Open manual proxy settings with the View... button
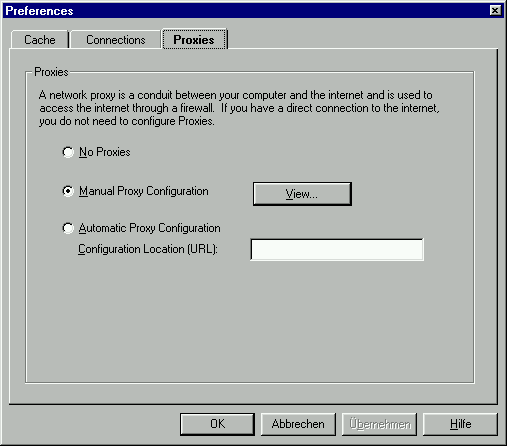507x446 pixels. [x=302, y=194]
